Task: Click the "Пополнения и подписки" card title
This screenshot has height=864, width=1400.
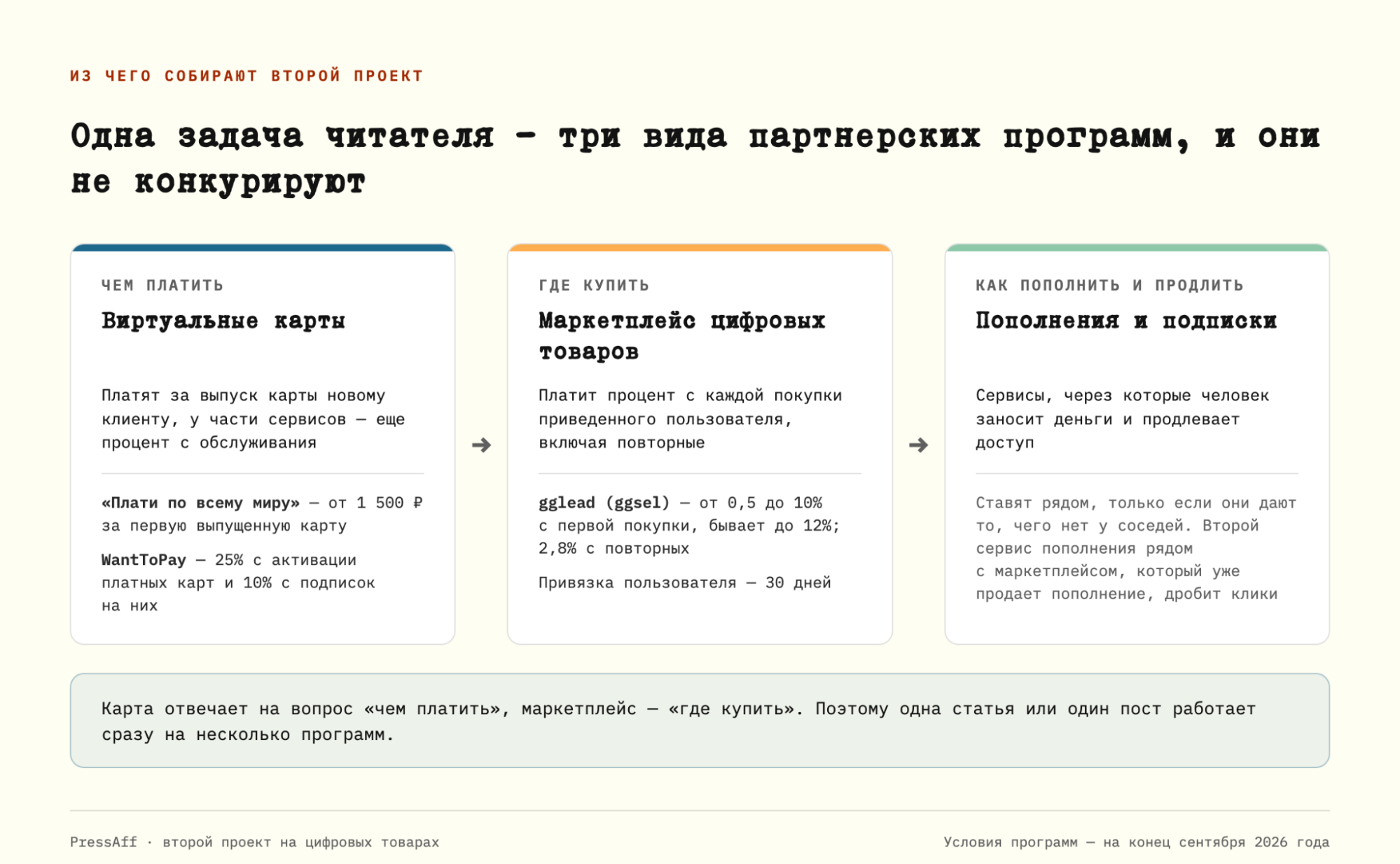Action: 1126,321
